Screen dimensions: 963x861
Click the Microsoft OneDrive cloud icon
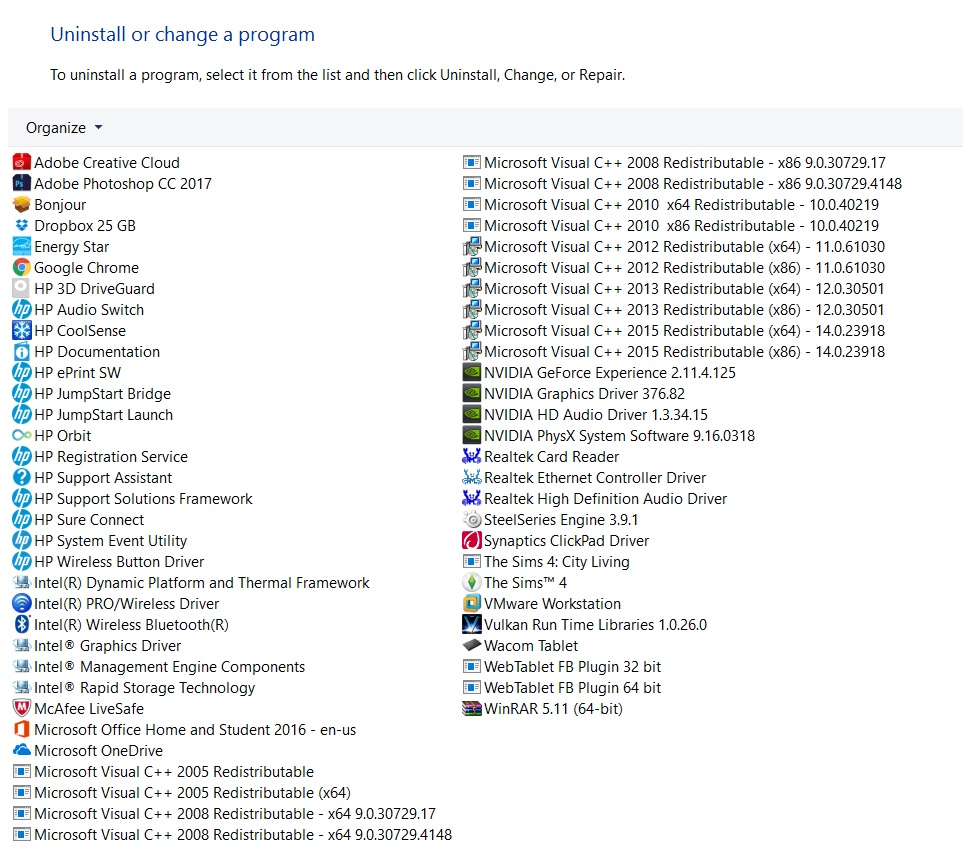(21, 750)
